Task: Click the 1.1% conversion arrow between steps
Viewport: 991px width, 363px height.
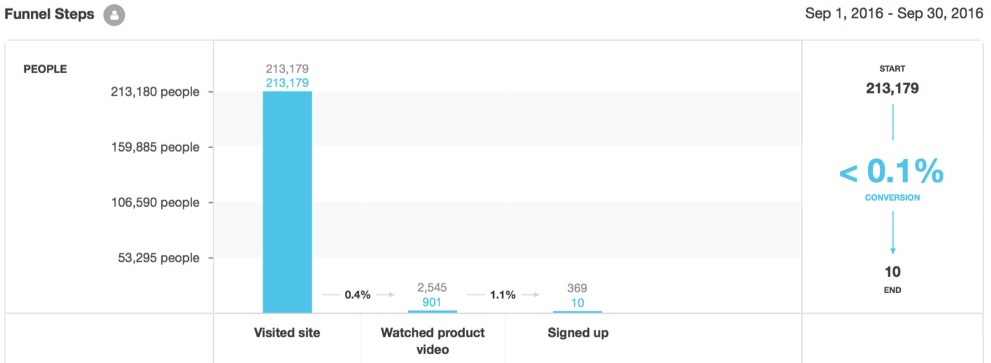Action: pos(503,295)
